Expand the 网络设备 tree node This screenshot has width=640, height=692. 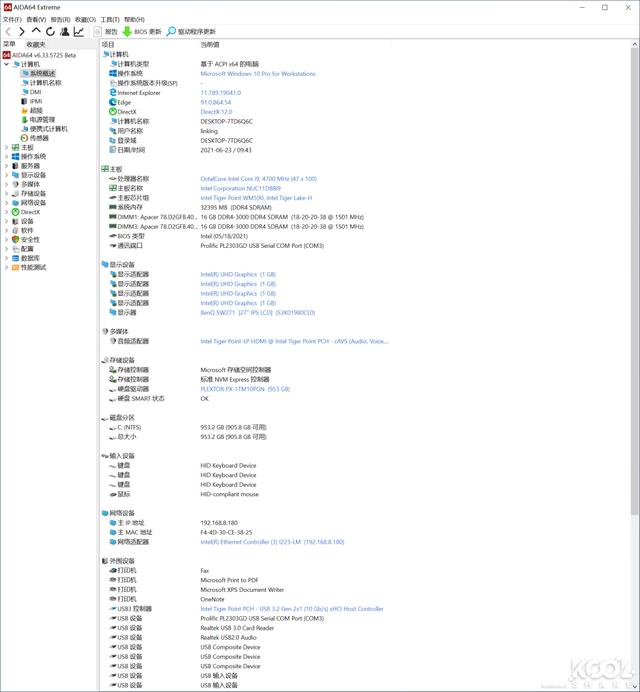click(7, 203)
